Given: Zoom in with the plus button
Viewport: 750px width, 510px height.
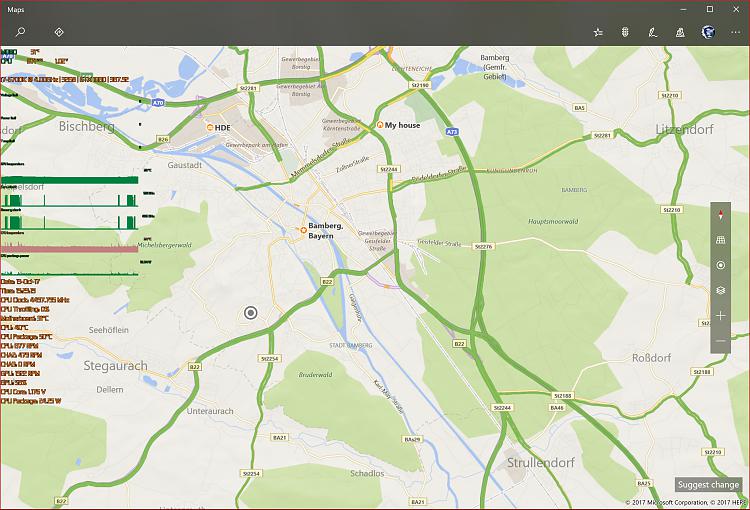Looking at the screenshot, I should [720, 316].
